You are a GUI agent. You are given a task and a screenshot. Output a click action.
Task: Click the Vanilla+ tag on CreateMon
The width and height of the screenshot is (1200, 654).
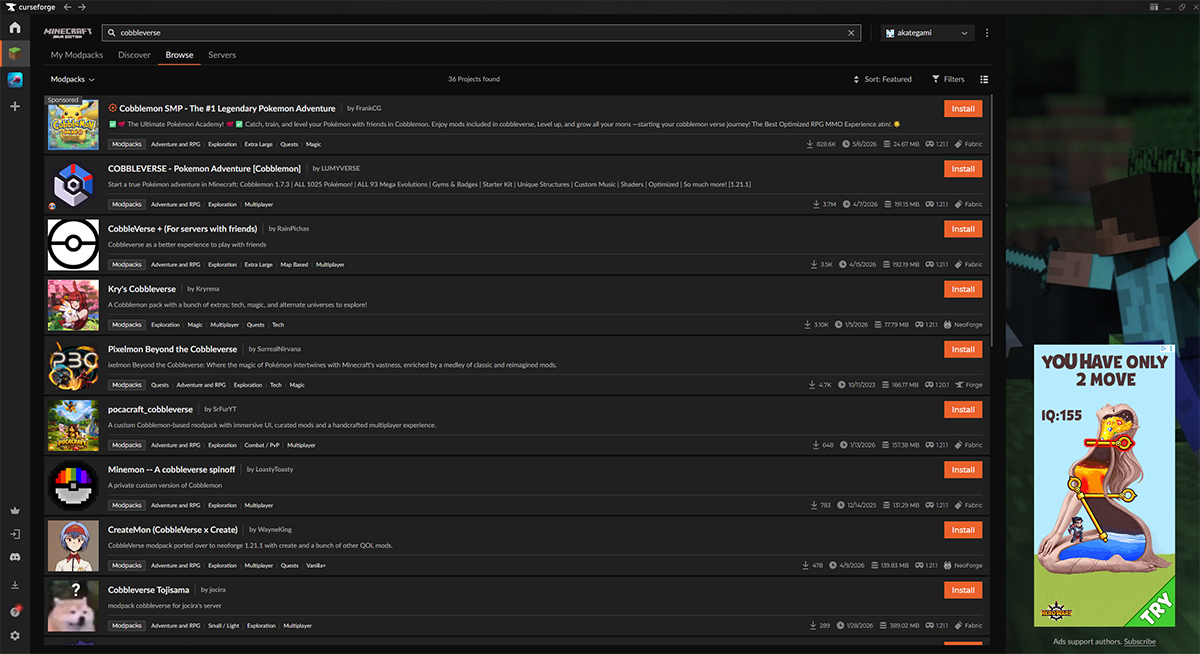pos(316,565)
